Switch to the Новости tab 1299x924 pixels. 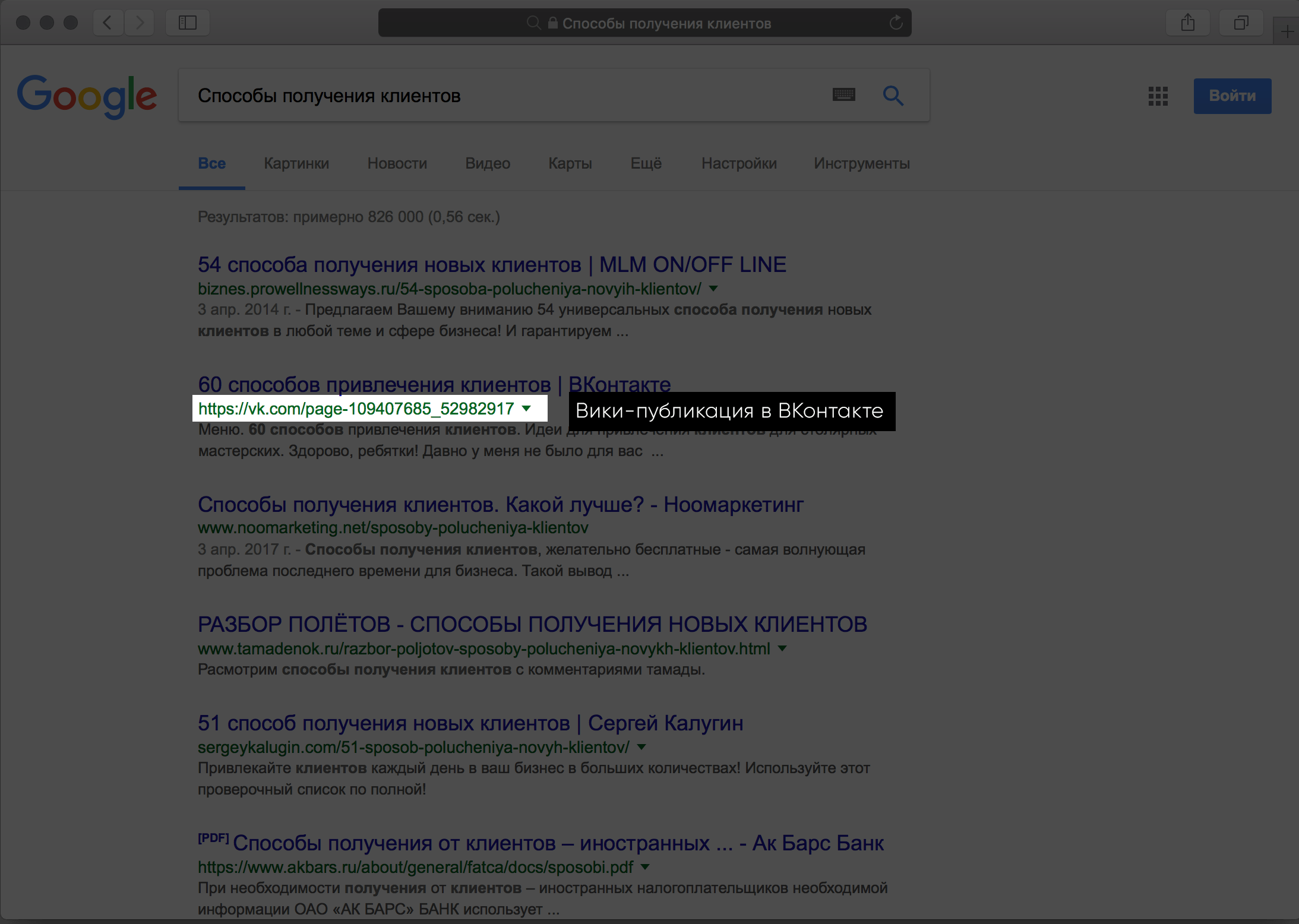point(397,163)
